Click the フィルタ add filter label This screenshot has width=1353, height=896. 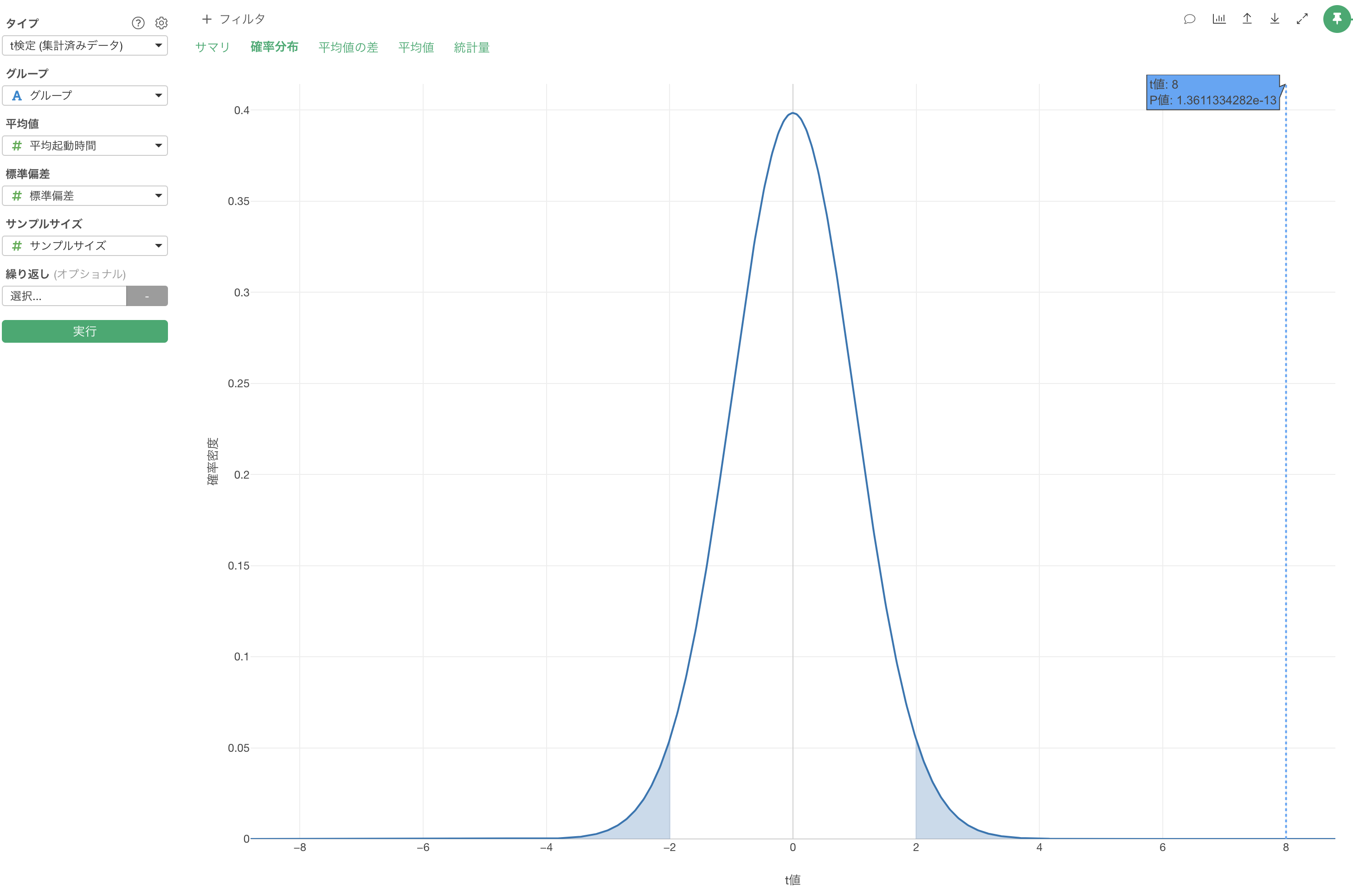click(242, 19)
